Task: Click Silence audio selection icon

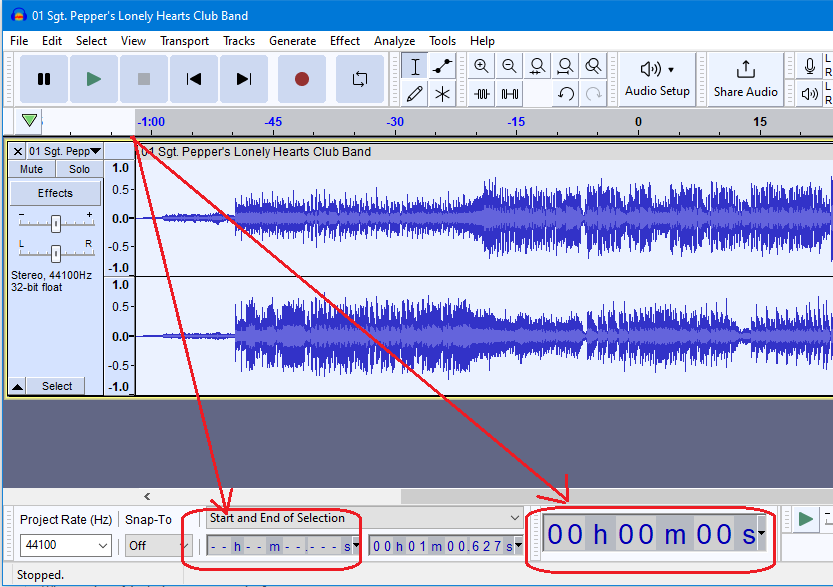Action: [509, 94]
